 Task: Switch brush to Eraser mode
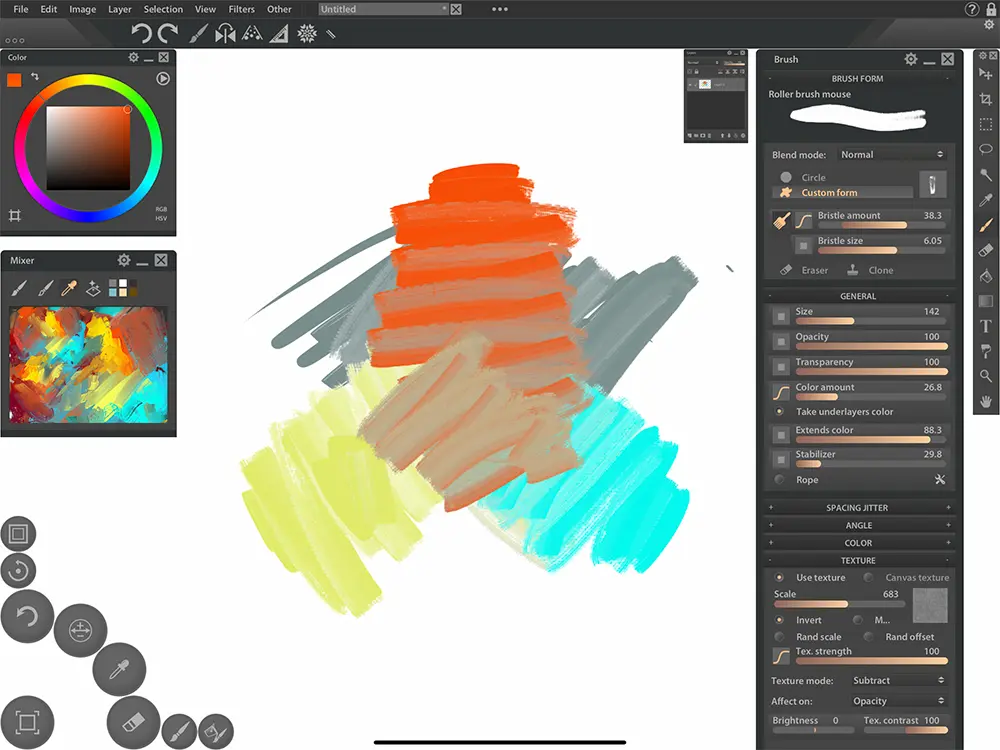tap(804, 270)
